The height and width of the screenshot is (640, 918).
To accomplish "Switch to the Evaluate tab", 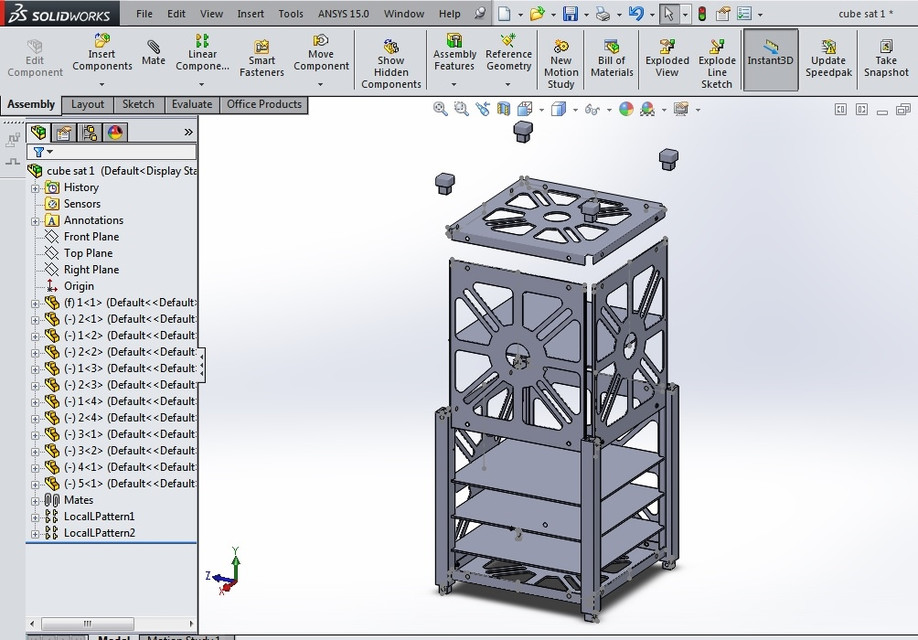I will coord(191,104).
